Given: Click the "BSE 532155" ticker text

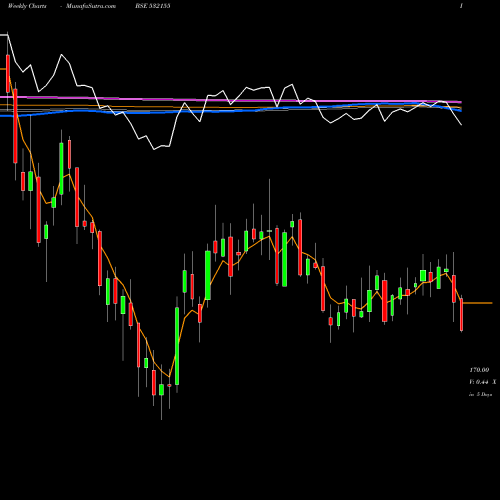Looking at the screenshot, I should [x=153, y=6].
